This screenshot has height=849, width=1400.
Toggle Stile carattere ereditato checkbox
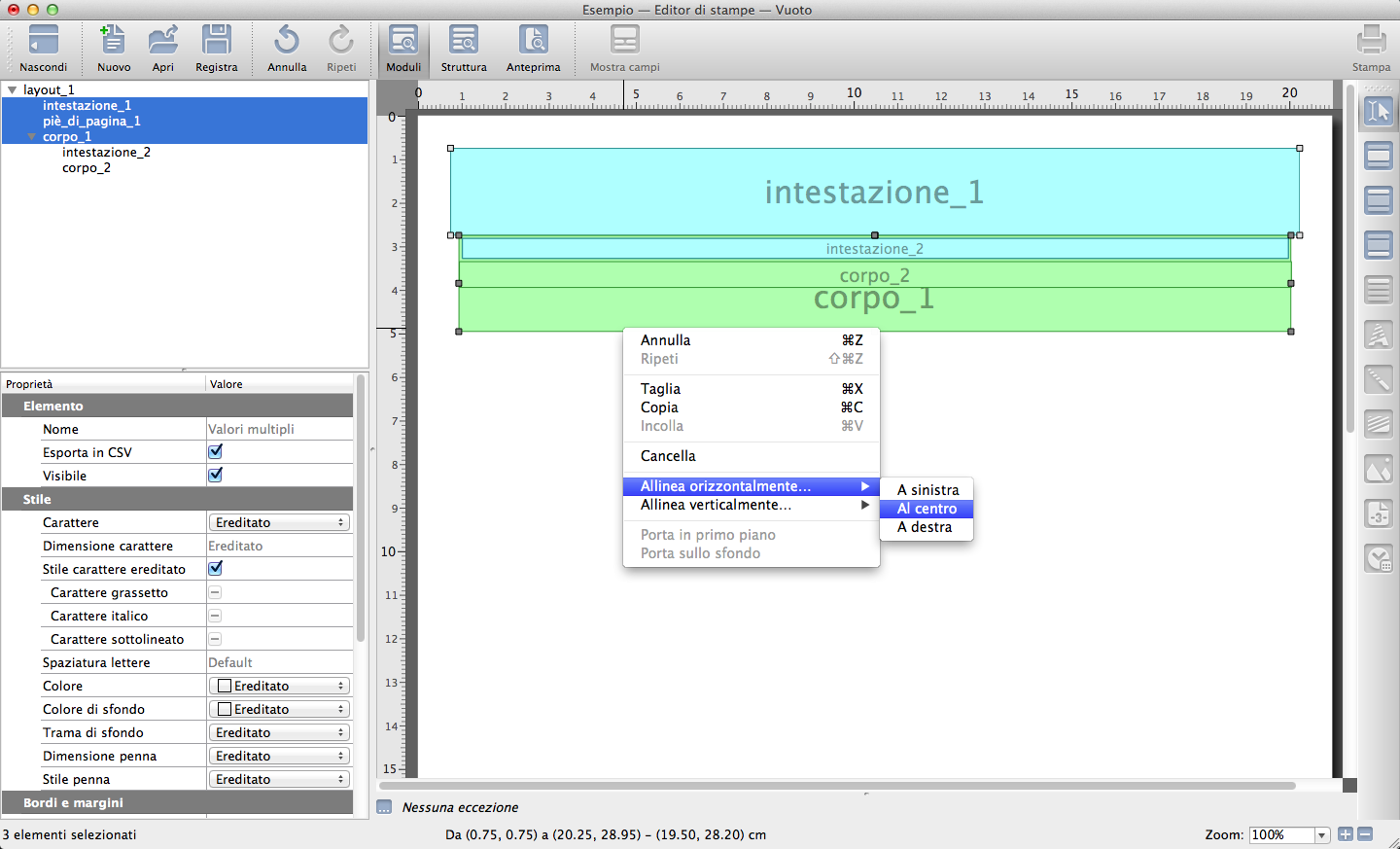click(x=216, y=569)
